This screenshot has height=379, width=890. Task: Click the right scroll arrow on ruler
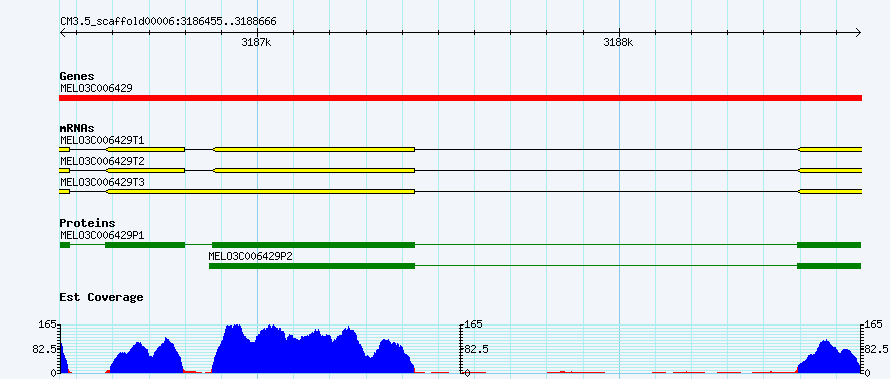click(858, 33)
